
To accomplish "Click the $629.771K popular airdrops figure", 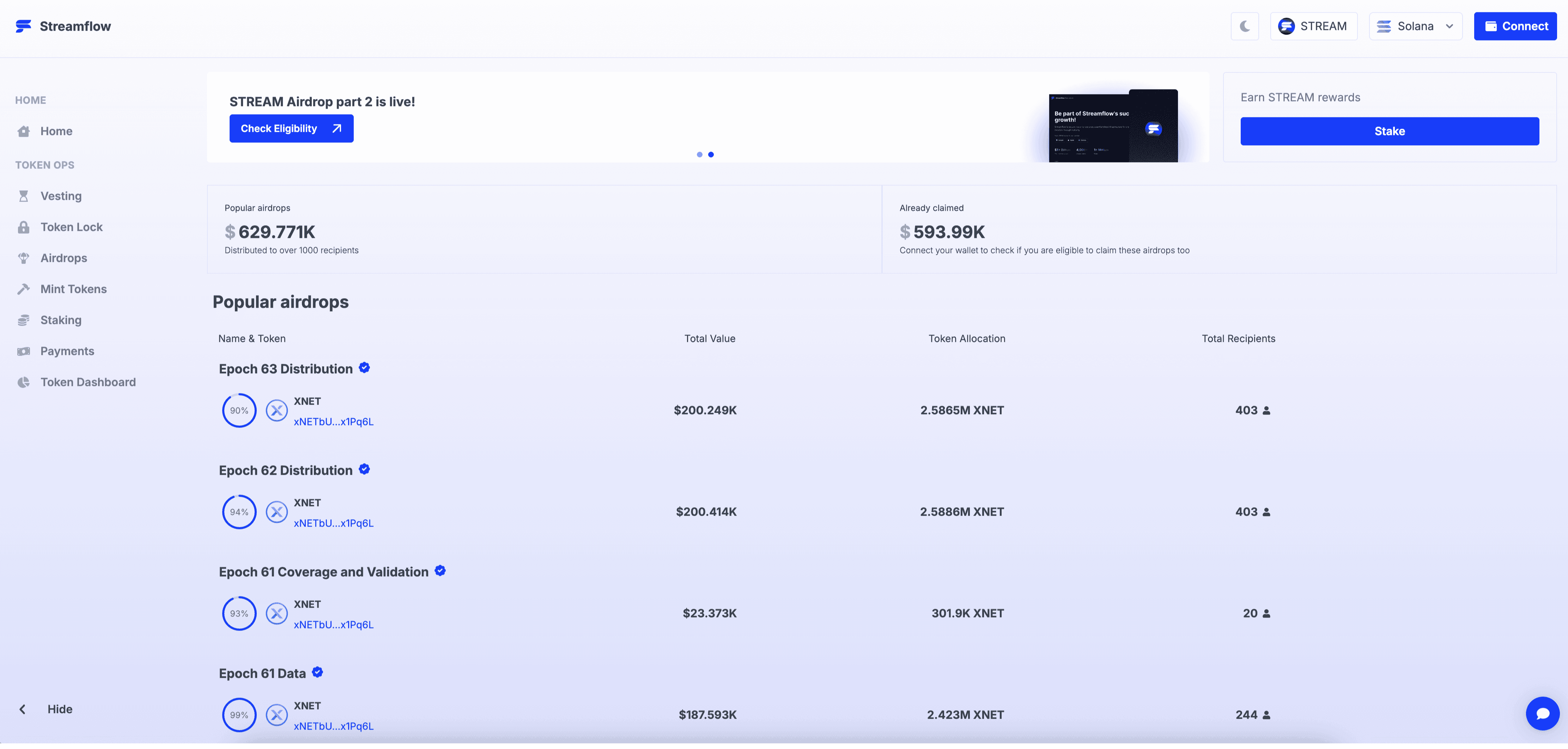I will [270, 232].
